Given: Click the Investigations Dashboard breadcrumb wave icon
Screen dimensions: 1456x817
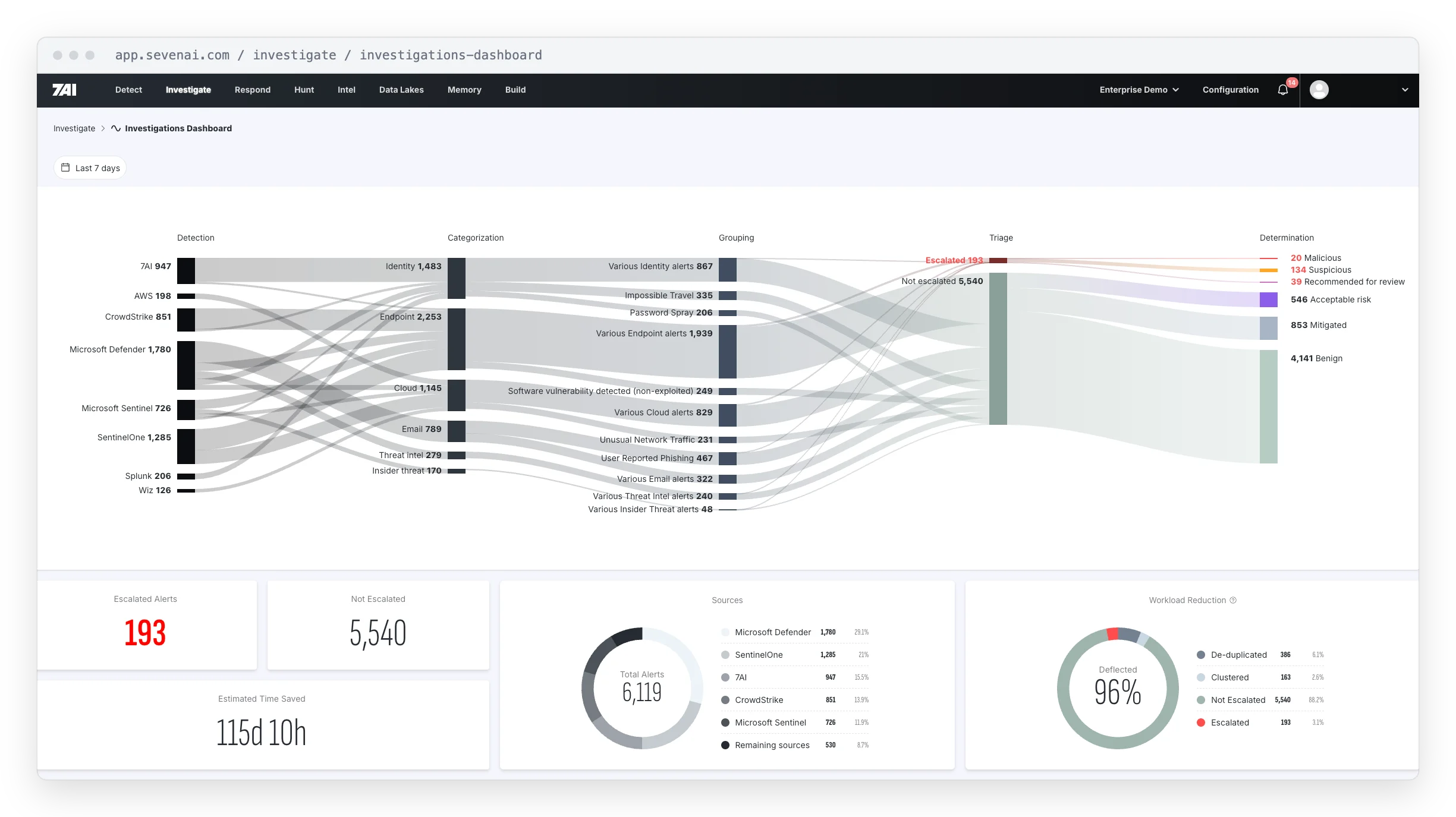Looking at the screenshot, I should click(x=116, y=128).
